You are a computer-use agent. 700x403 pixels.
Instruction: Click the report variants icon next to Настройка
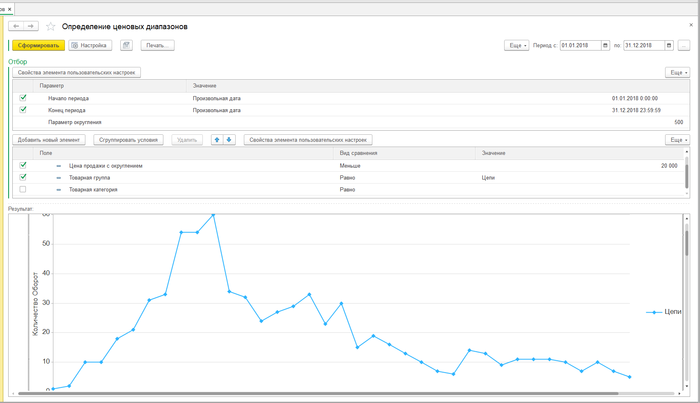126,45
